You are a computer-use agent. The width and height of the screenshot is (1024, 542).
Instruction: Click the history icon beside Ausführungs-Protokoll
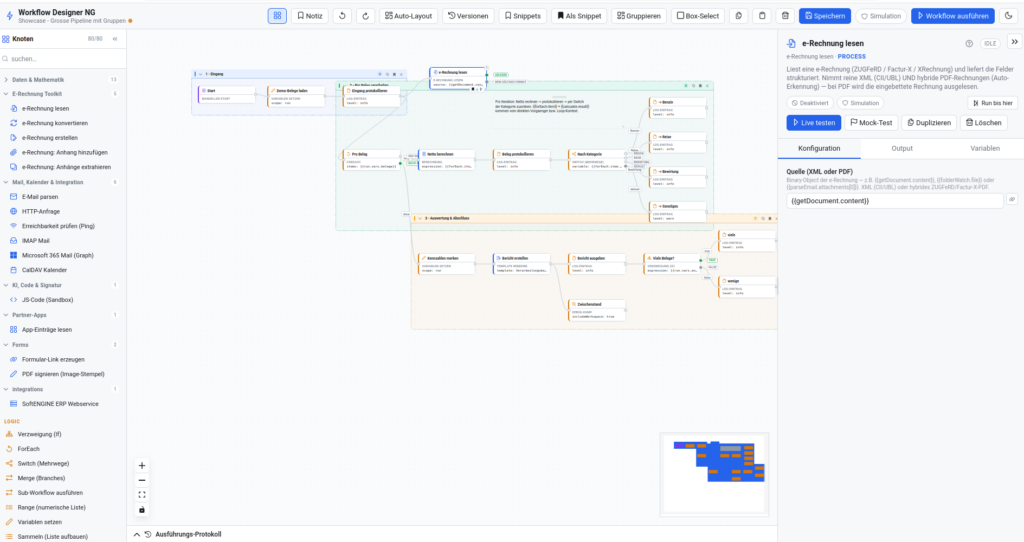pos(148,534)
